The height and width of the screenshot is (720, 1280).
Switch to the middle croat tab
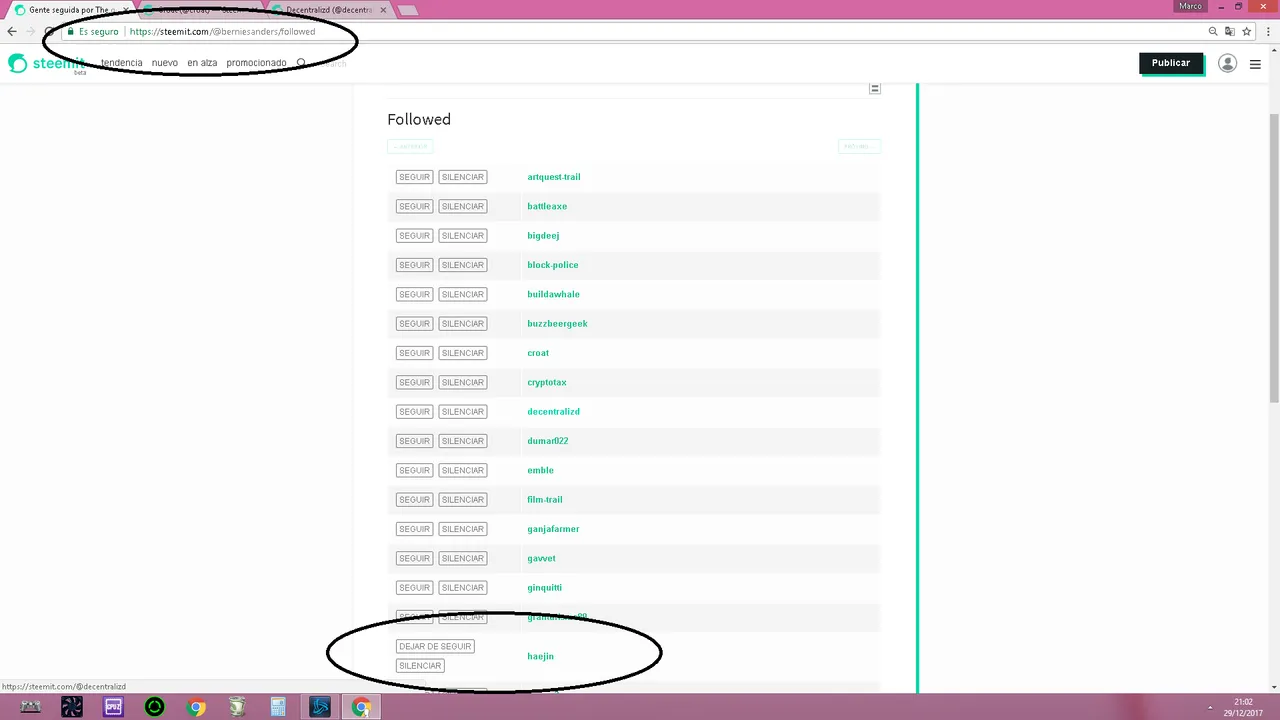(x=200, y=10)
